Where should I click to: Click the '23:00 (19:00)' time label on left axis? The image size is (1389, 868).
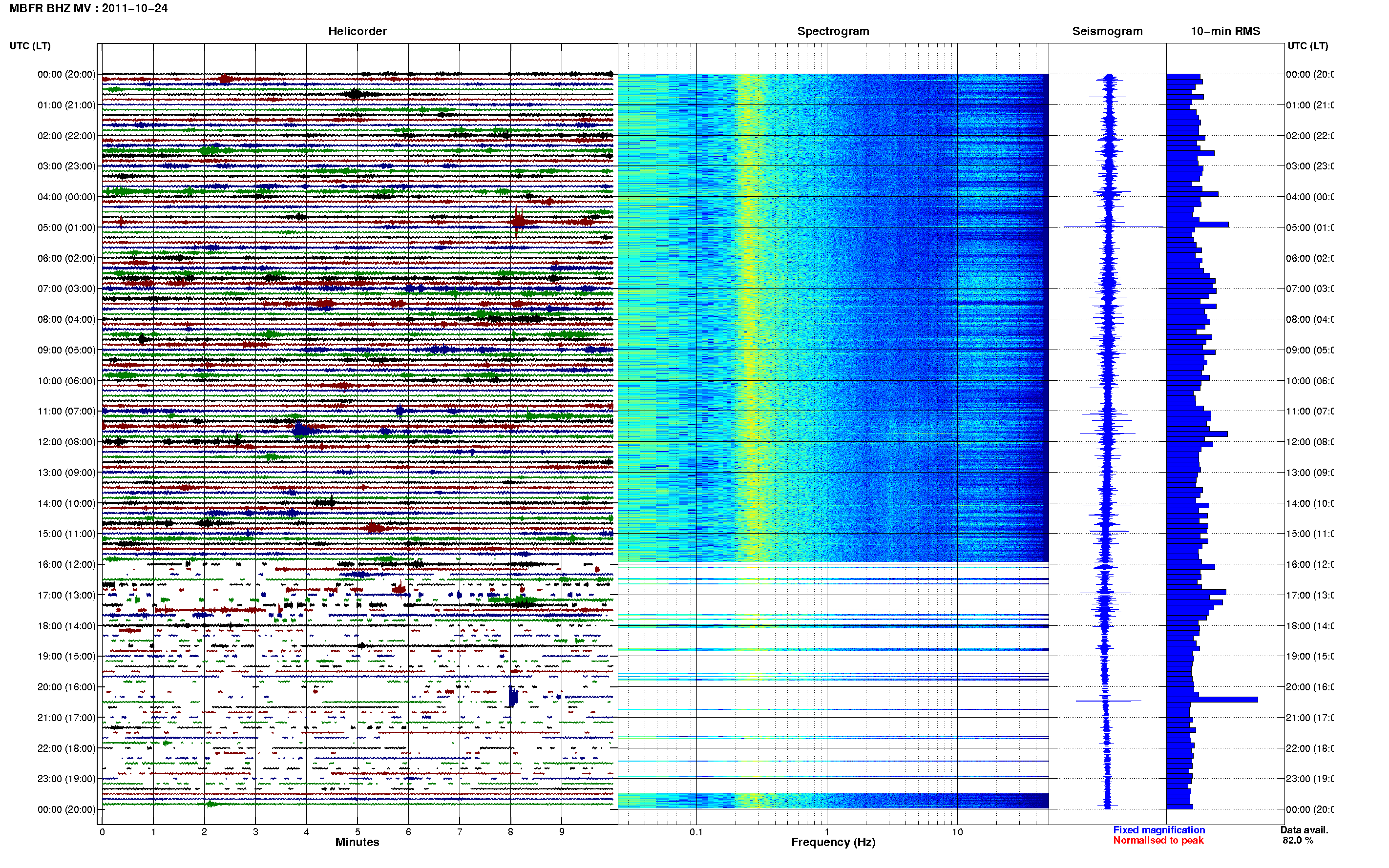point(66,779)
